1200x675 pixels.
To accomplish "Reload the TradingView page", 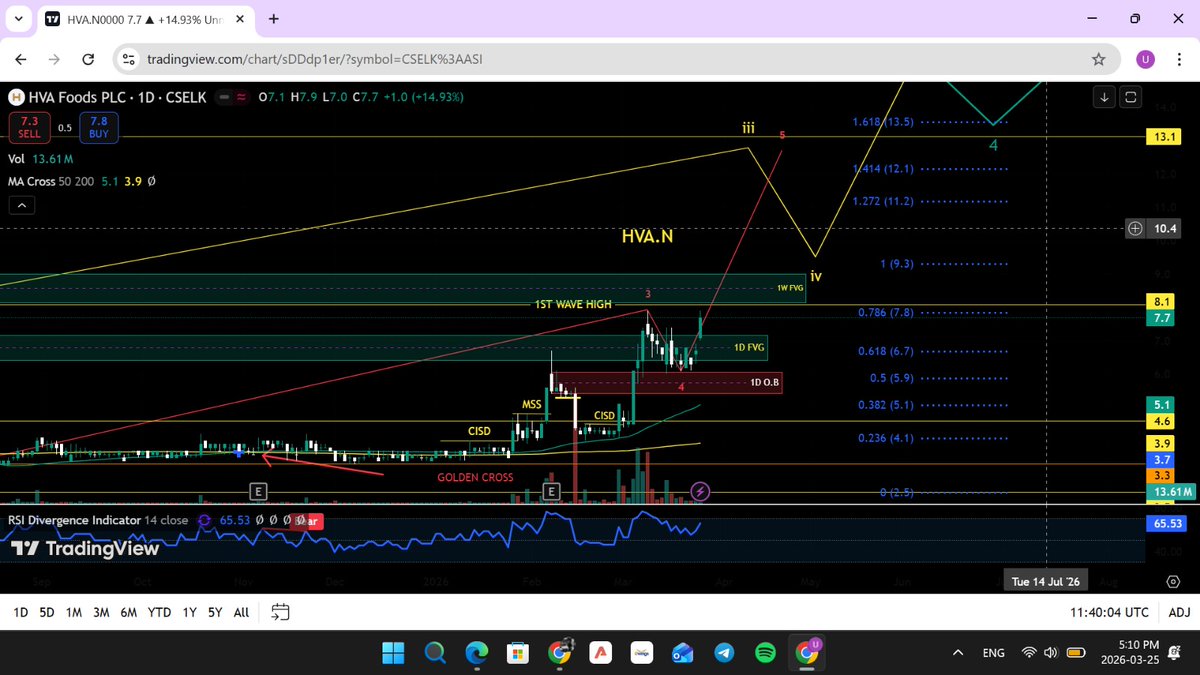I will tap(88, 59).
